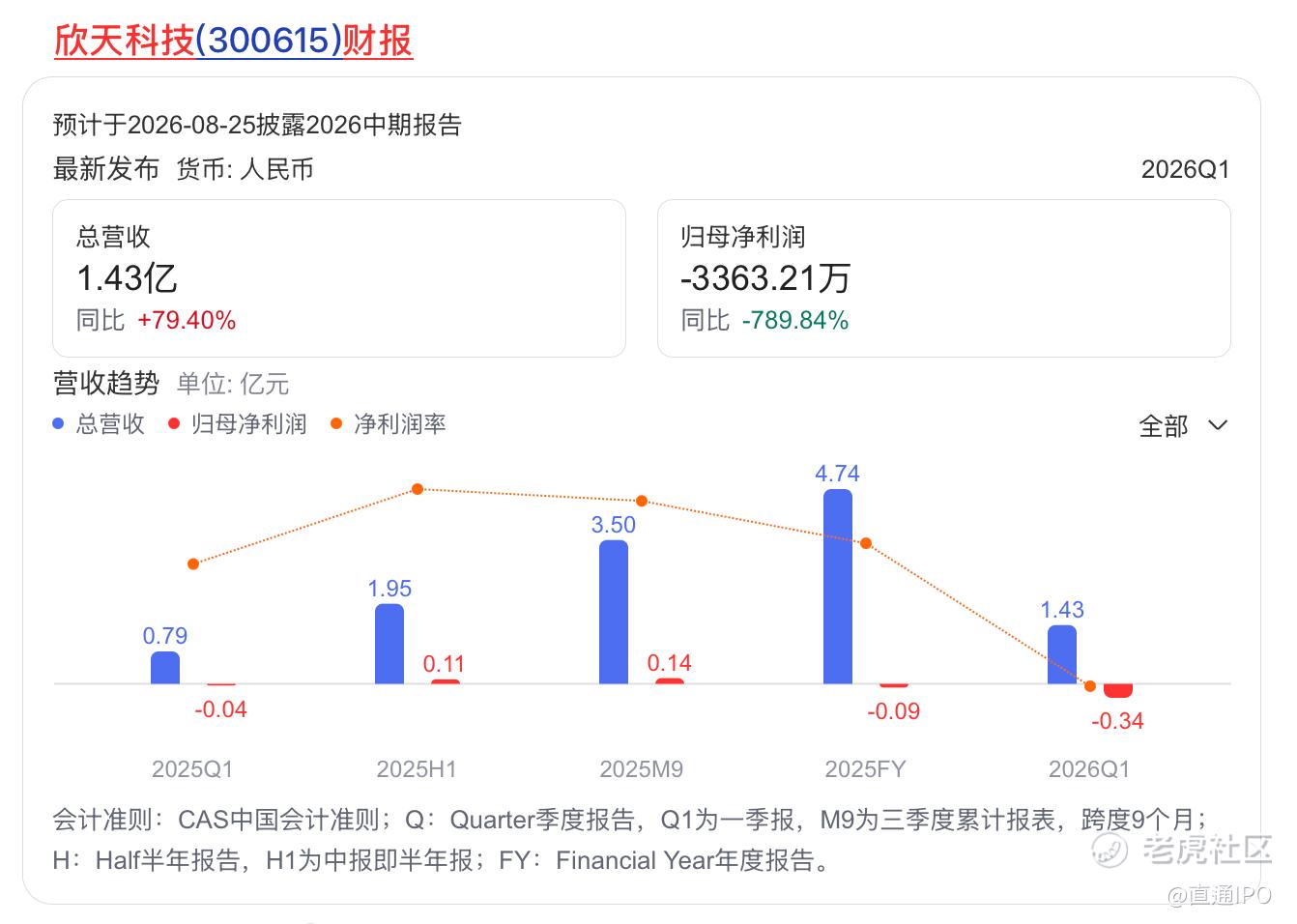
Task: Open the 总营收 1.43亿 summary card
Action: (x=339, y=278)
